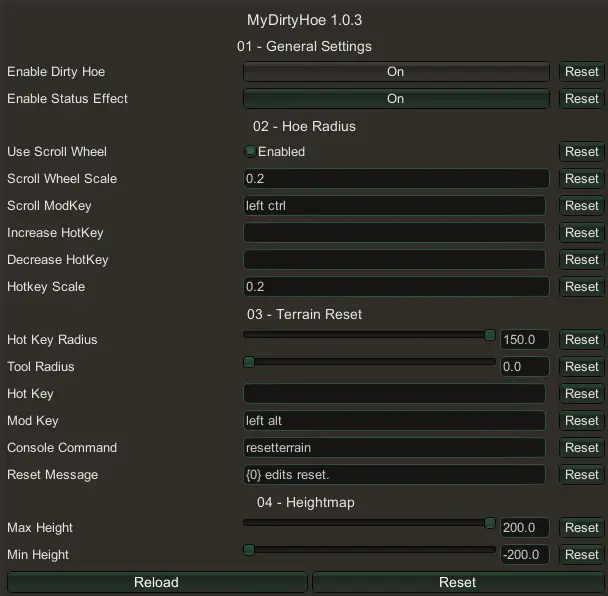Image resolution: width=608 pixels, height=596 pixels.
Task: Click the Reset Message text field
Action: click(x=394, y=475)
